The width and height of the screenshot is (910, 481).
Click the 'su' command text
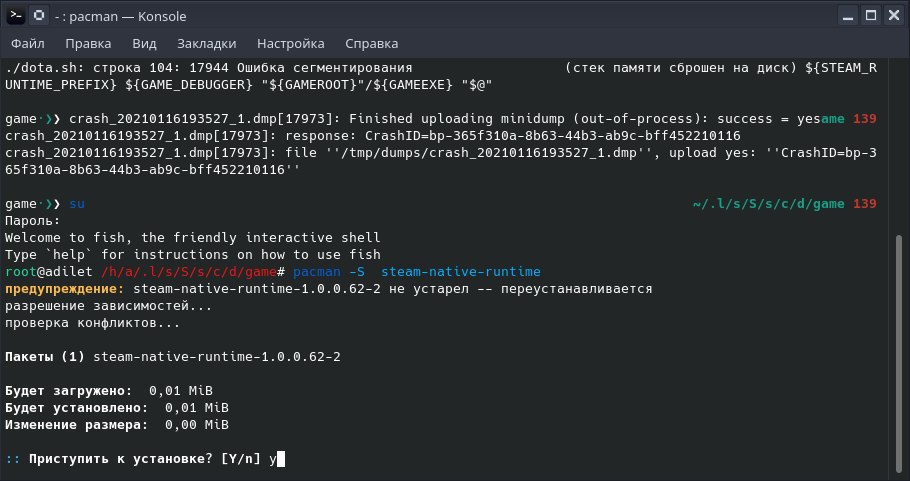(x=77, y=204)
